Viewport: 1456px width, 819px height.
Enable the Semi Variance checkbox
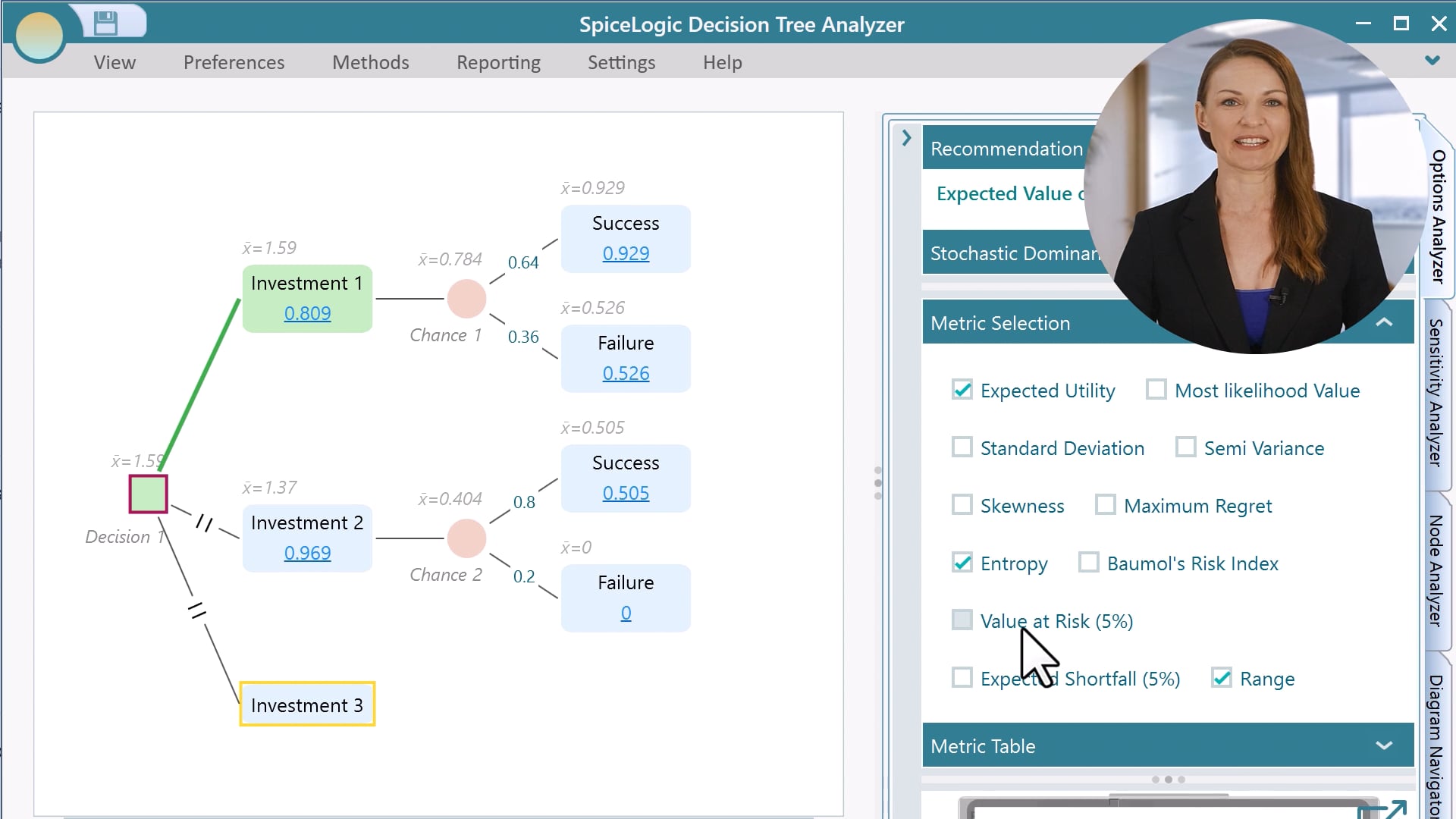pos(1186,447)
